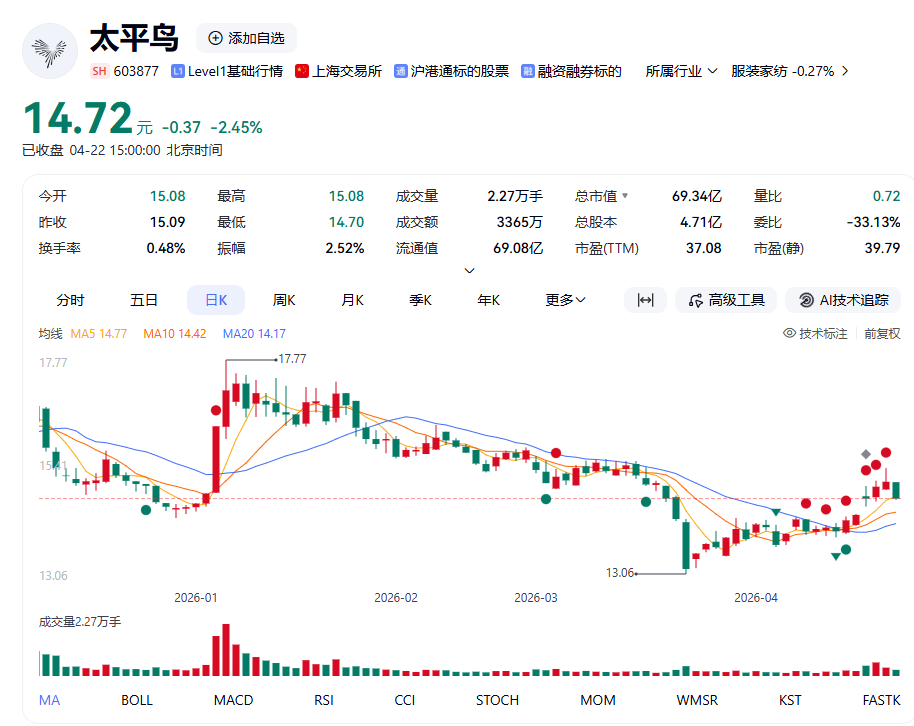
Task: Switch to 分时 chart tab
Action: pos(71,300)
